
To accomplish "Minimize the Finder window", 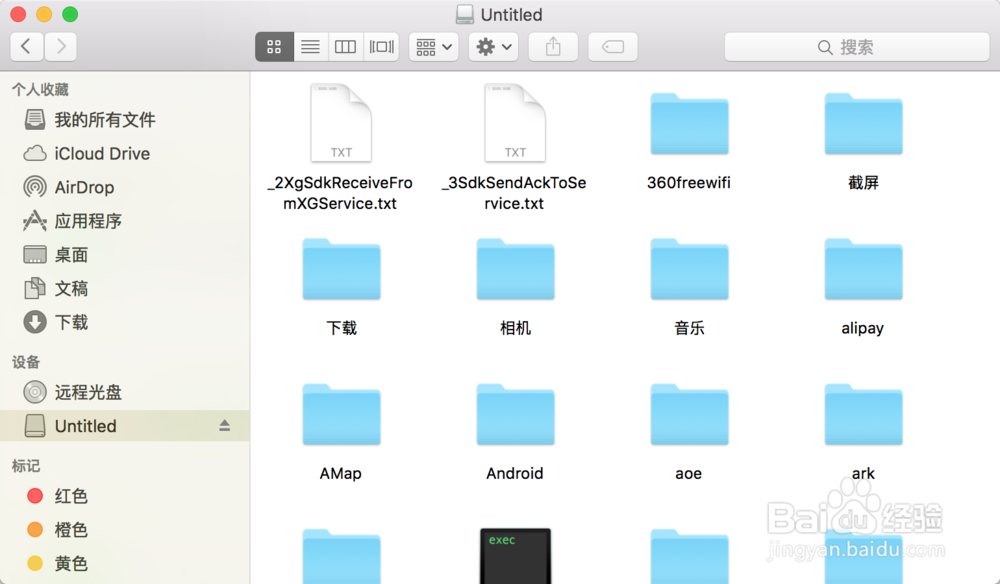I will click(44, 14).
